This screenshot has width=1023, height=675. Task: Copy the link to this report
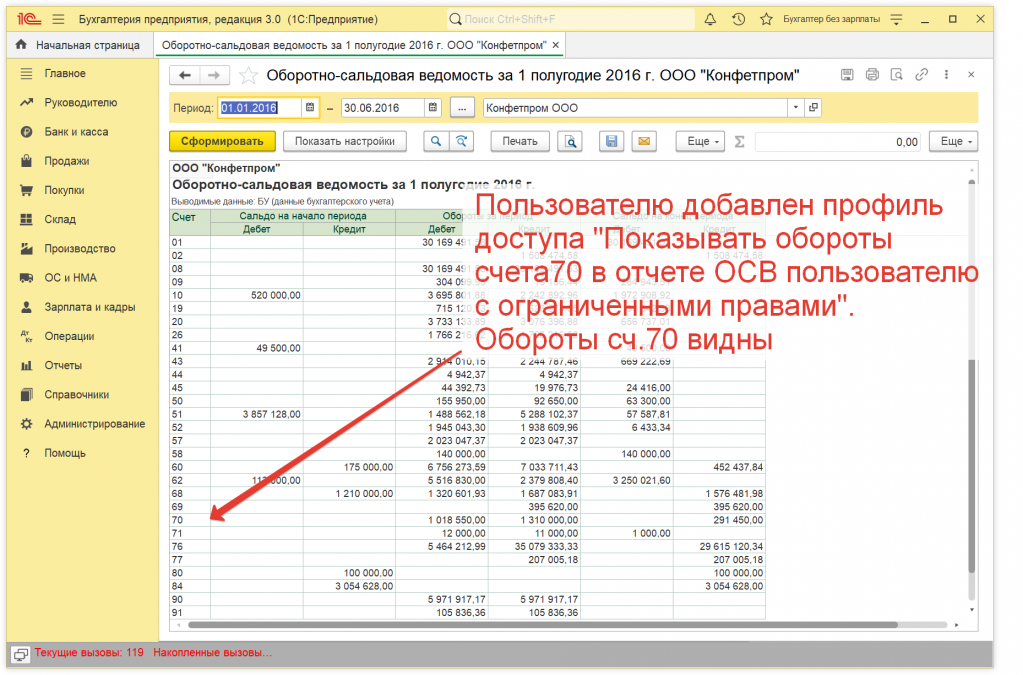[921, 75]
